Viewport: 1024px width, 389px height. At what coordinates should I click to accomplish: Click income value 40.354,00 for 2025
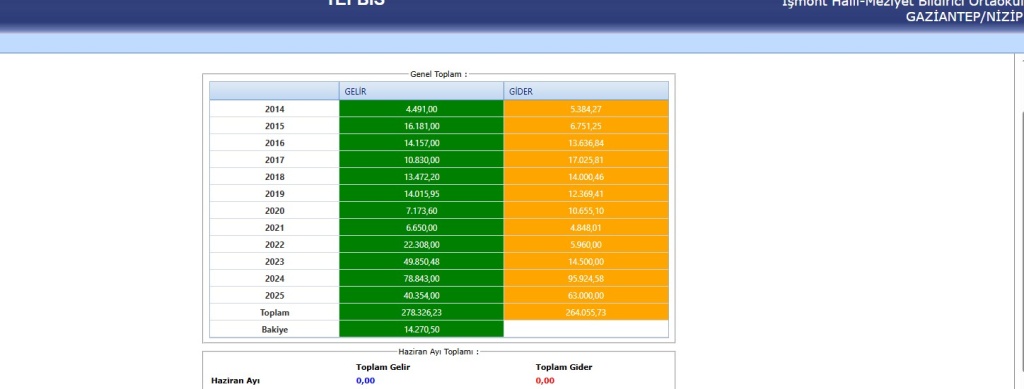(421, 296)
